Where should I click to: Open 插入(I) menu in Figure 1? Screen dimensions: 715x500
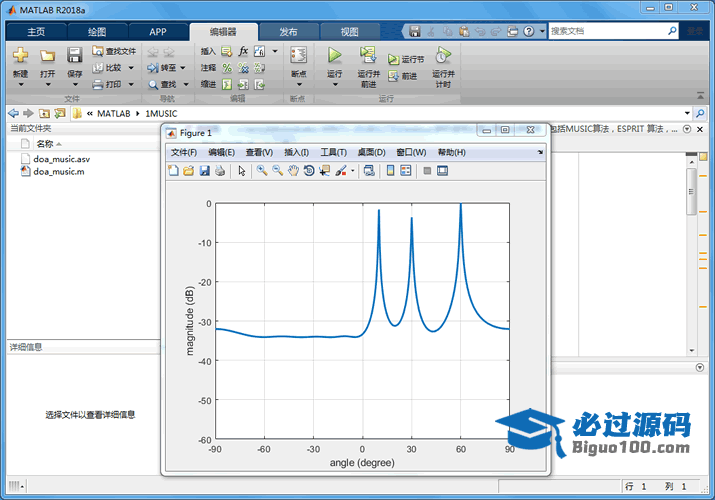click(296, 152)
